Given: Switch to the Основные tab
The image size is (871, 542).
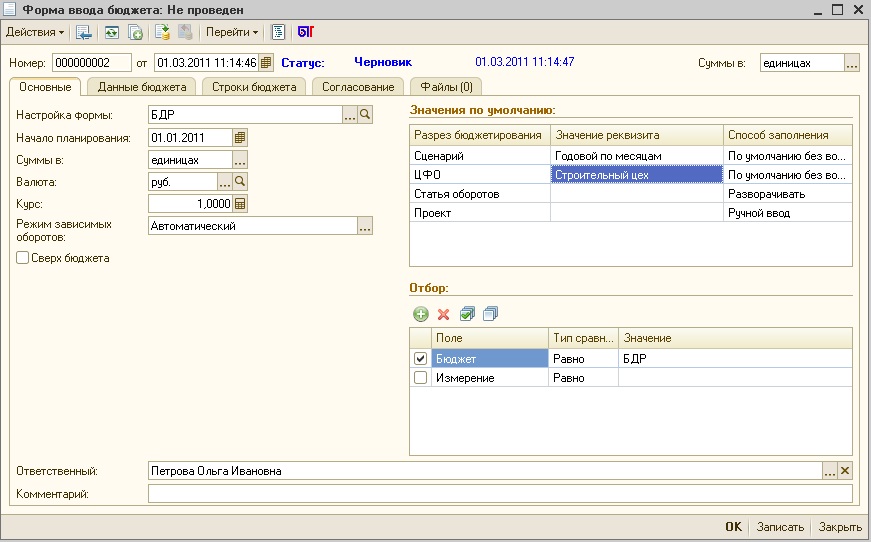Looking at the screenshot, I should tap(45, 87).
